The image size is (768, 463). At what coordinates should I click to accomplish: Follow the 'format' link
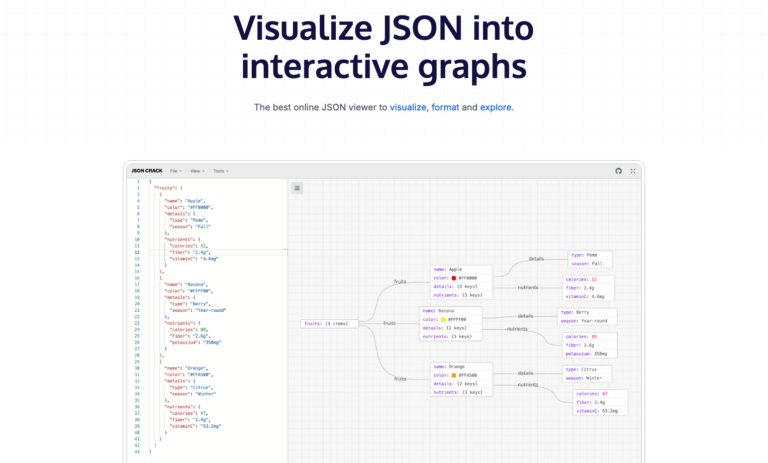445,107
